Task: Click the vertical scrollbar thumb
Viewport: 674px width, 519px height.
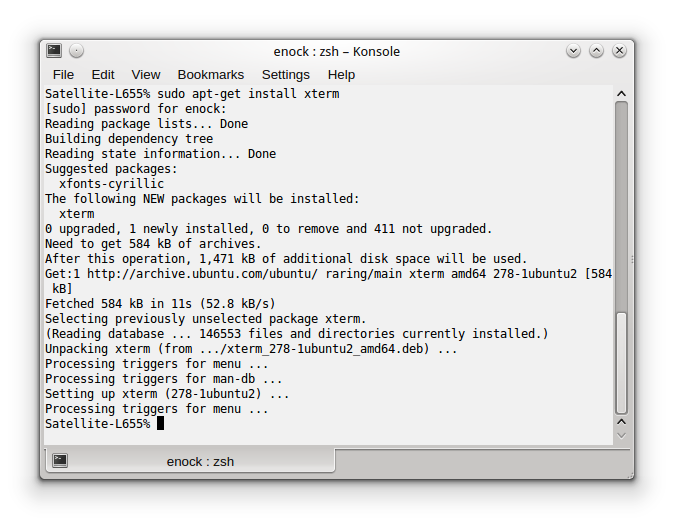Action: click(x=621, y=363)
